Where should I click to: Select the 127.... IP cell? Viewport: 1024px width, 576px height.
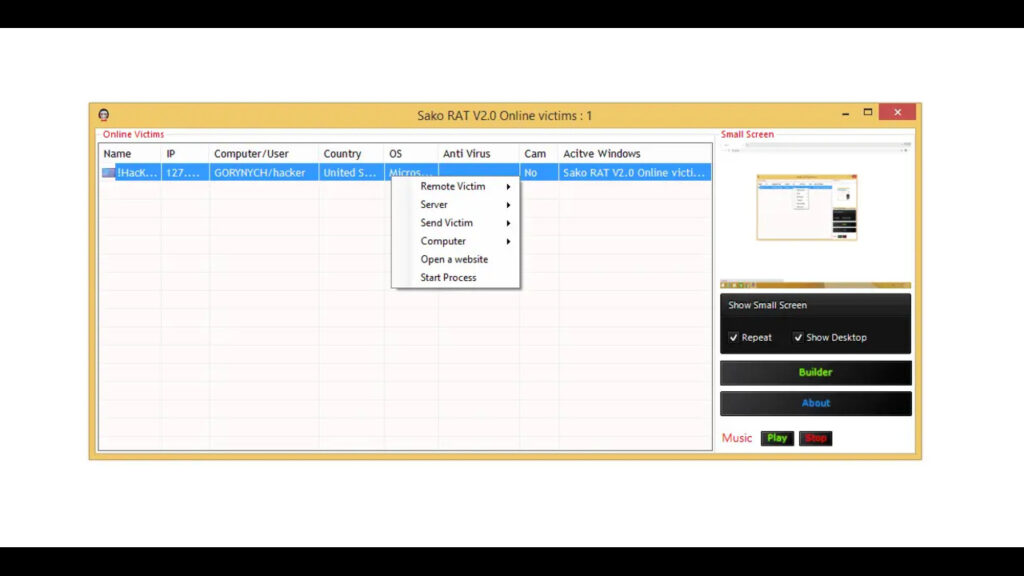click(x=185, y=172)
